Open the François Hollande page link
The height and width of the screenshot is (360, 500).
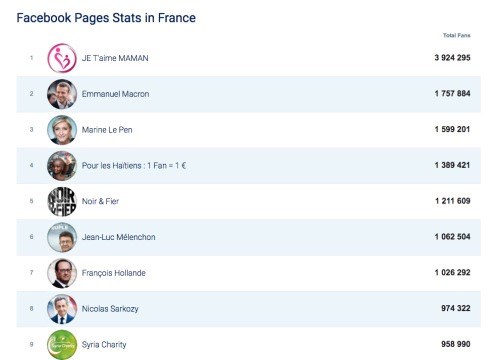tap(114, 273)
